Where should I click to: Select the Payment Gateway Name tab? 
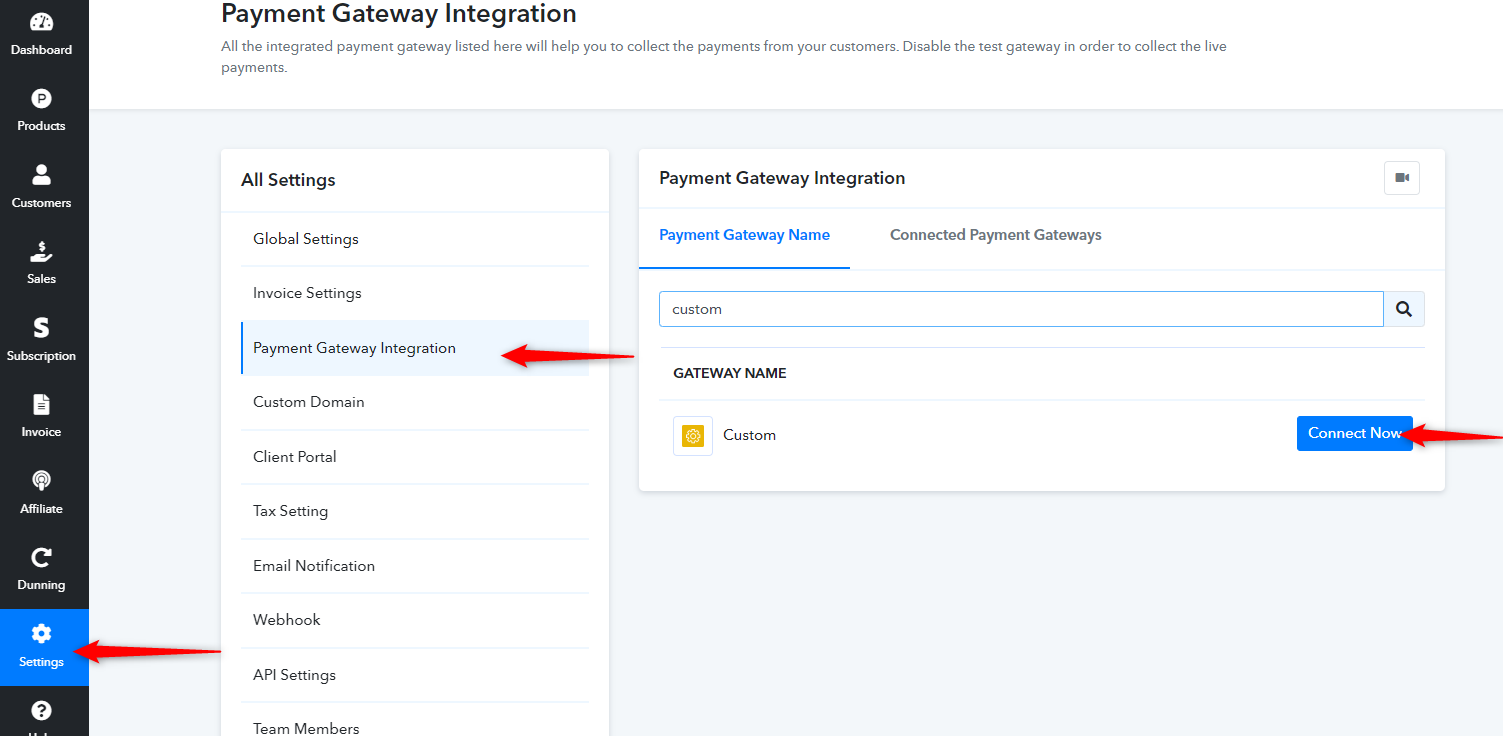pyautogui.click(x=744, y=235)
